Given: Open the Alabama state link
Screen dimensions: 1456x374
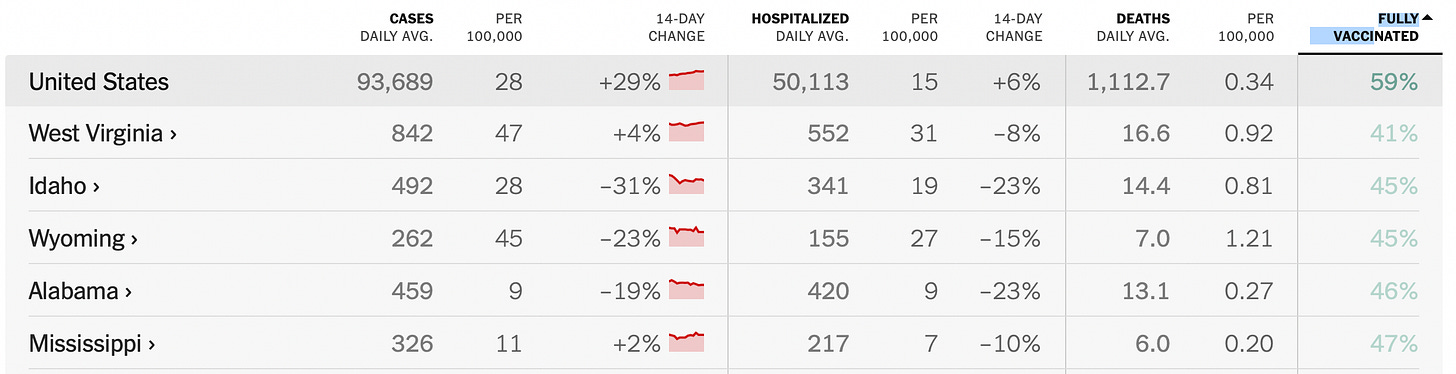Looking at the screenshot, I should coord(80,291).
